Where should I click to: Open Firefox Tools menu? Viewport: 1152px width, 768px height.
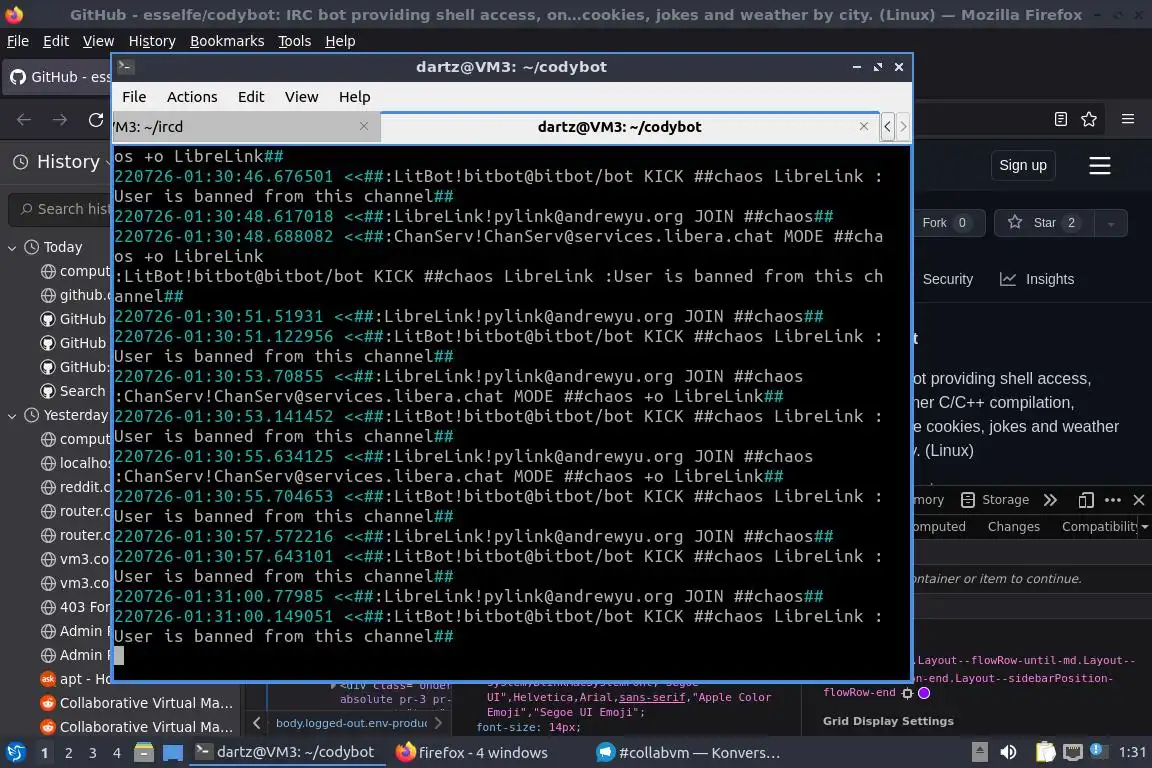(295, 41)
